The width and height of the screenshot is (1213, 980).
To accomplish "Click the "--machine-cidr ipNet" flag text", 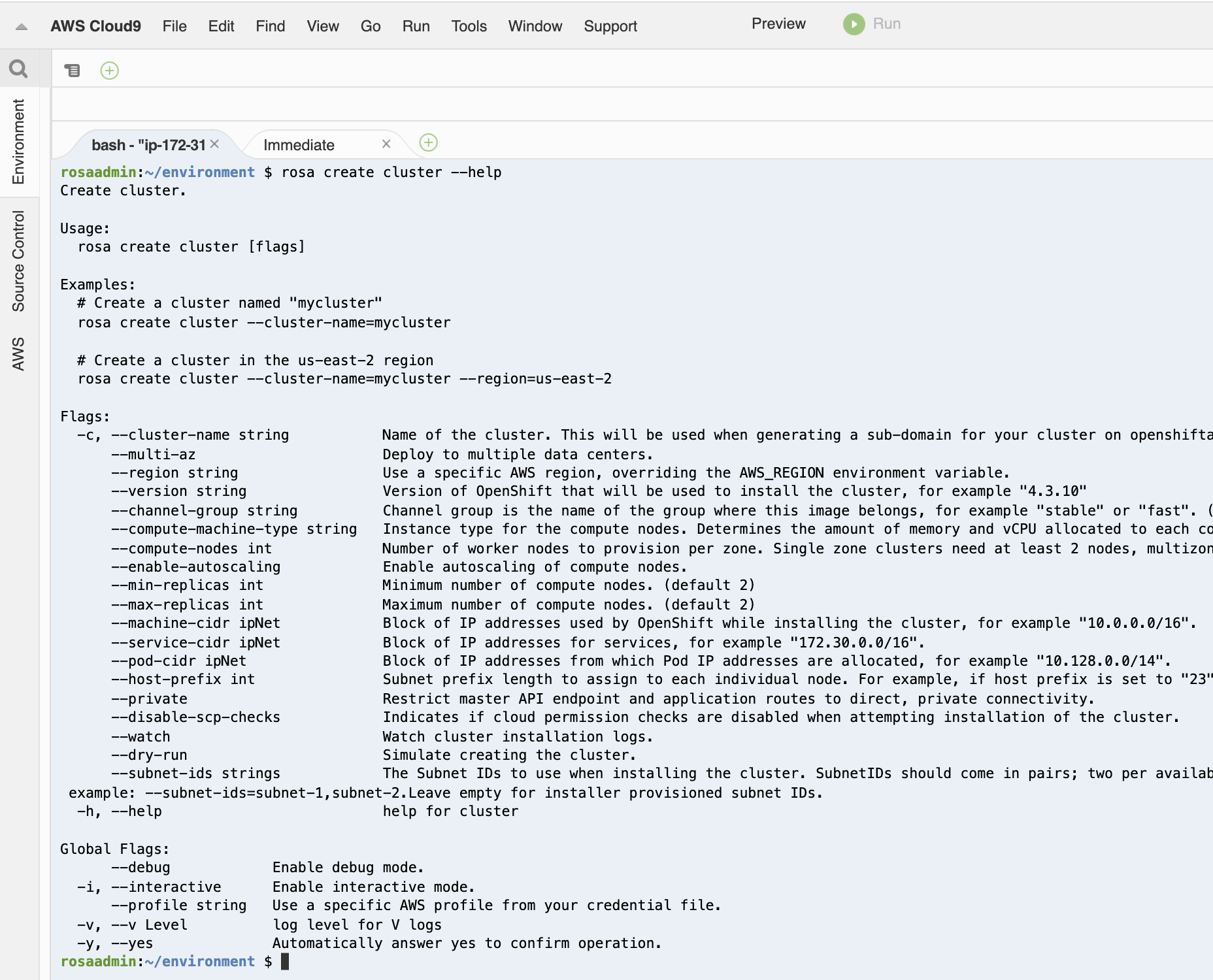I will pyautogui.click(x=196, y=623).
